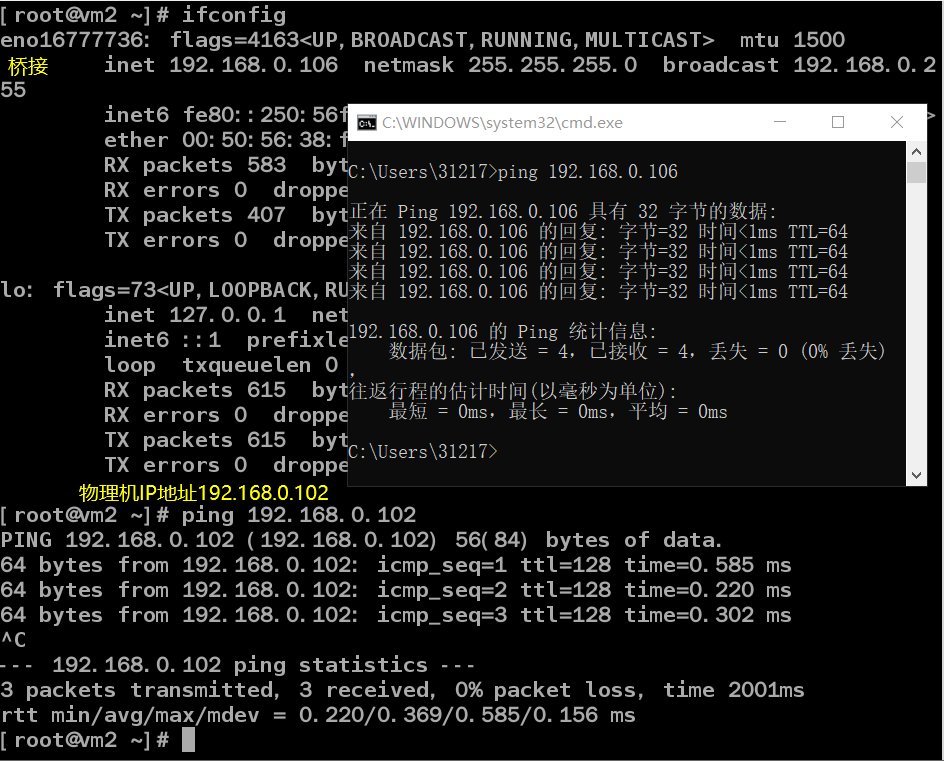Click 'mtu 1500' text
Viewport: 944px width, 761px height.
tap(792, 40)
